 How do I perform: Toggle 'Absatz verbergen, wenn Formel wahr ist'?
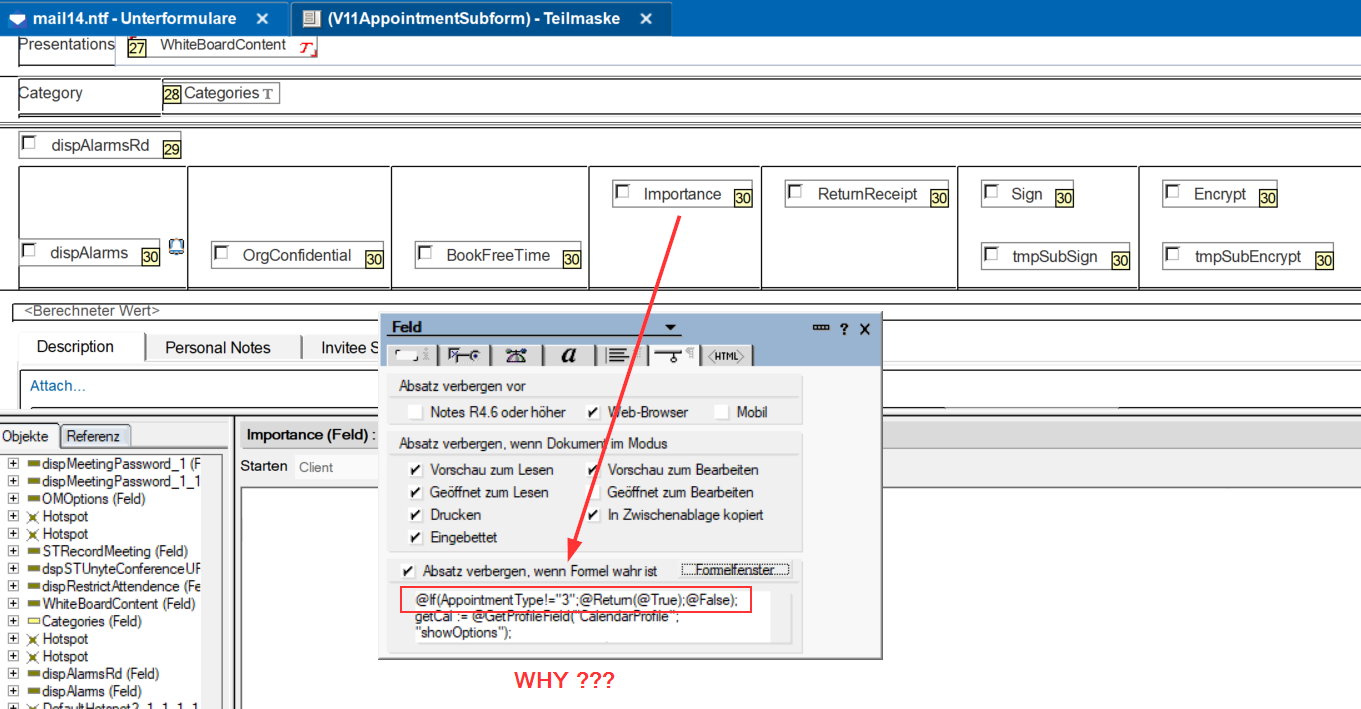click(x=408, y=571)
